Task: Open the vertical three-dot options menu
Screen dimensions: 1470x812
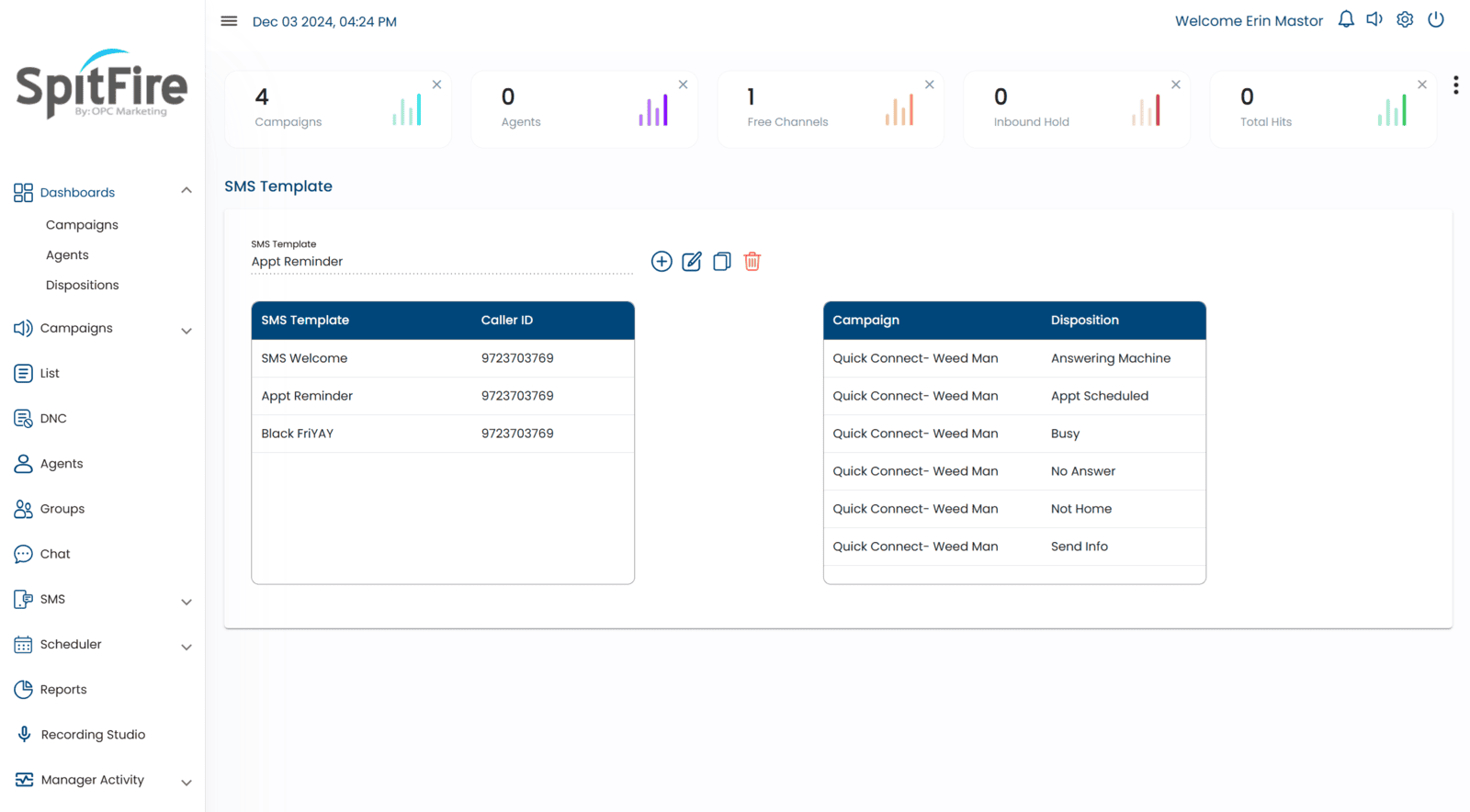Action: (x=1456, y=85)
